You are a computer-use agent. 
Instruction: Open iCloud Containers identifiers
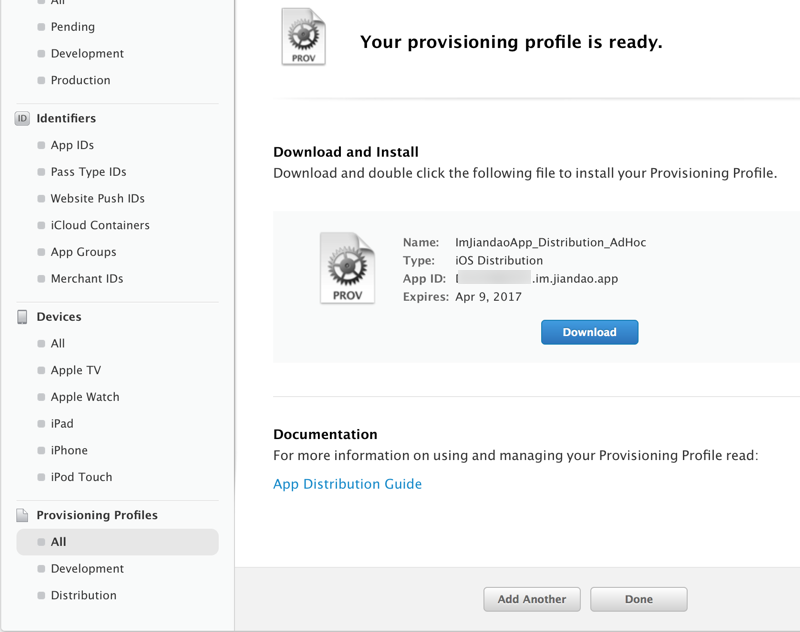[x=100, y=225]
